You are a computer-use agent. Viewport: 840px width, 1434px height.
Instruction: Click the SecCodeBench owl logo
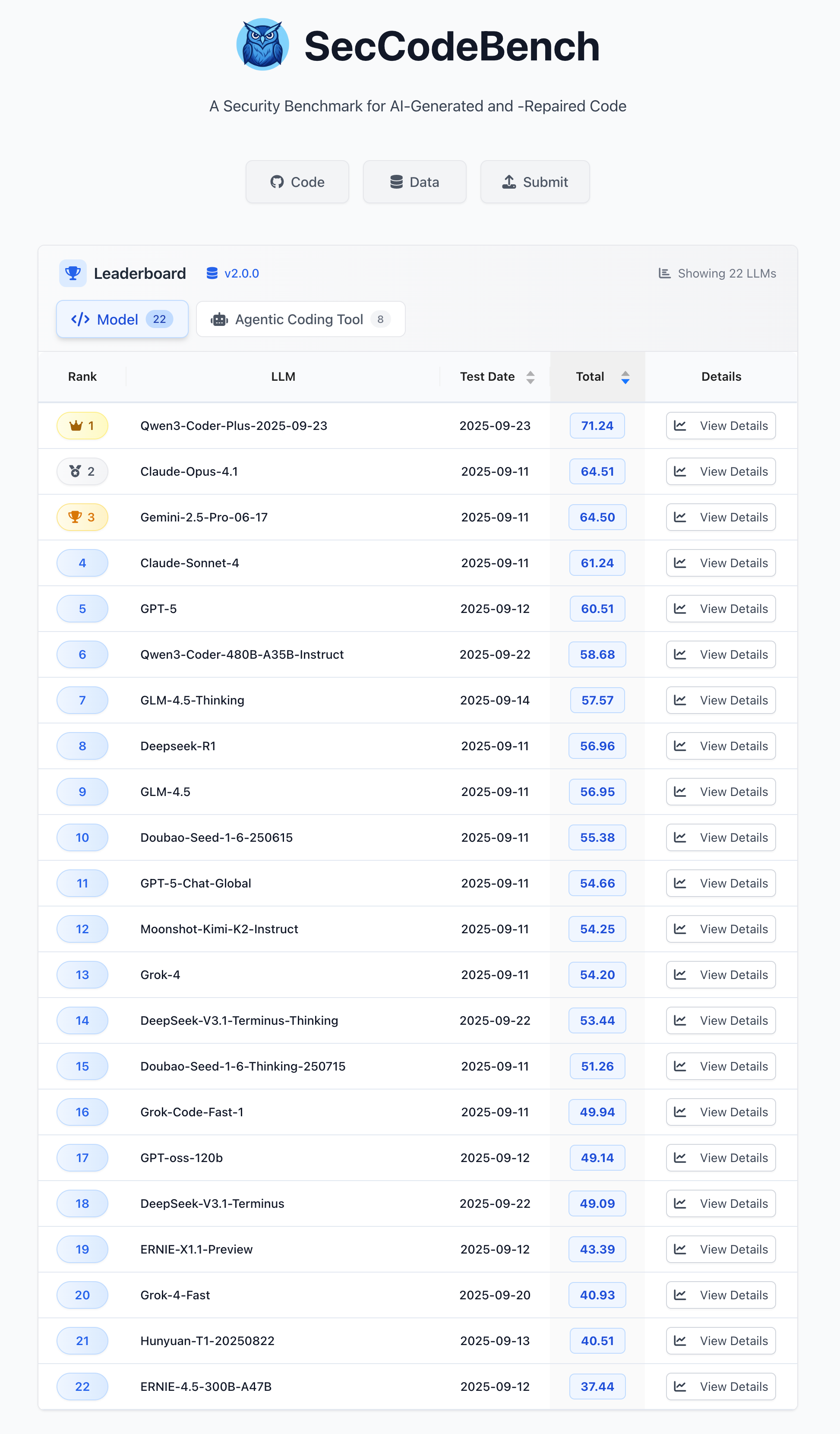coord(262,44)
